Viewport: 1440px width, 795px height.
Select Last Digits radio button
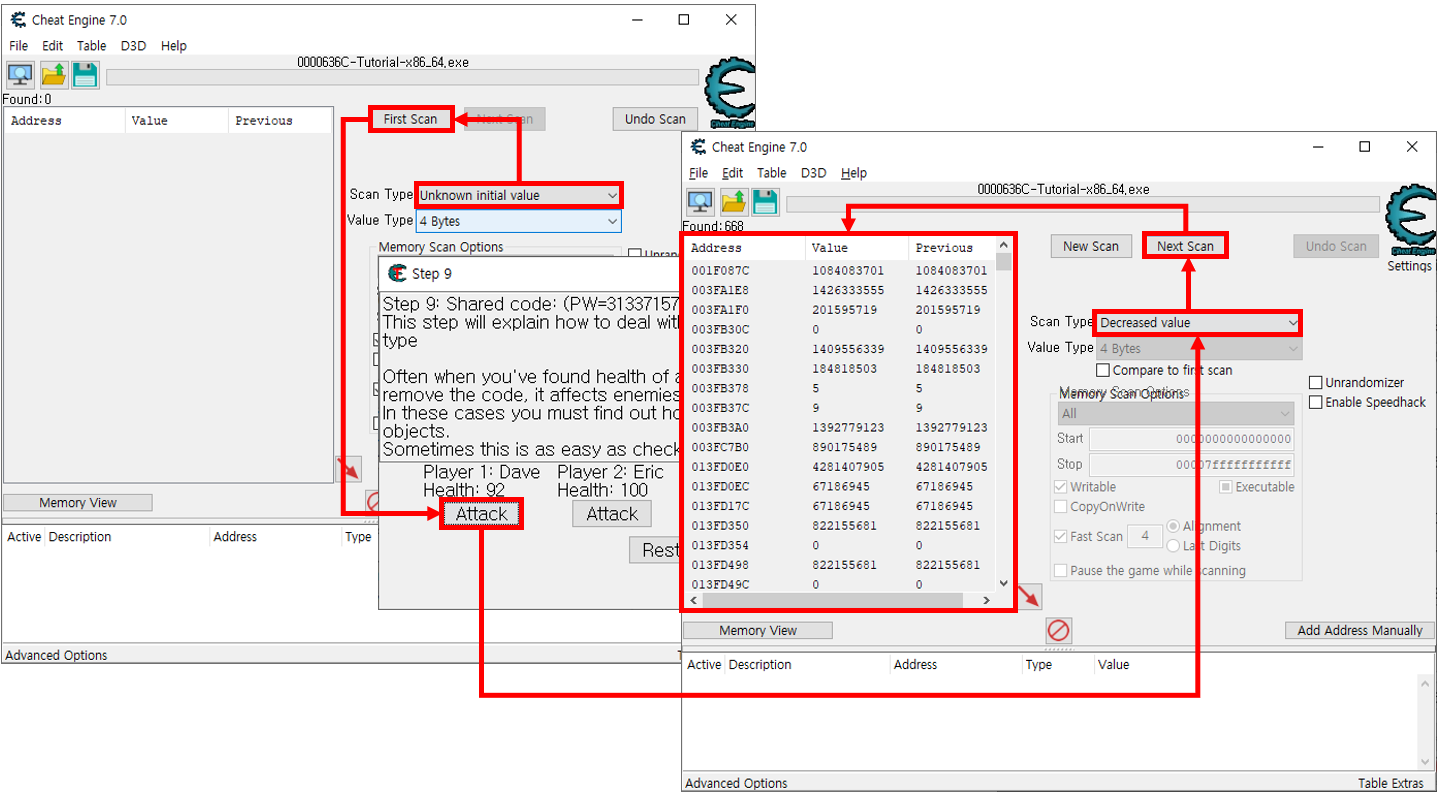point(1173,546)
